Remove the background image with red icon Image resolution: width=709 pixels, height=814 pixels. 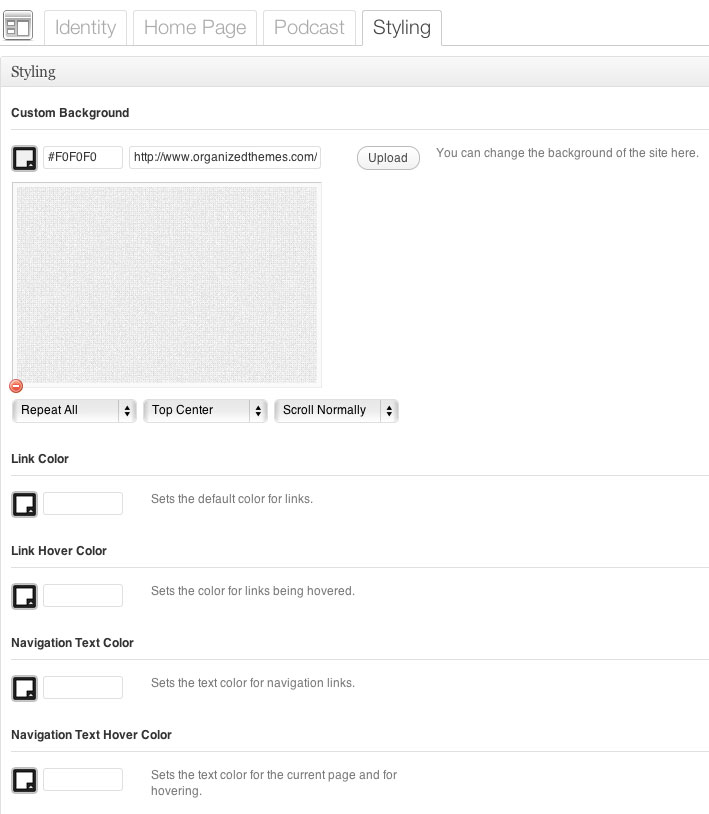point(16,386)
